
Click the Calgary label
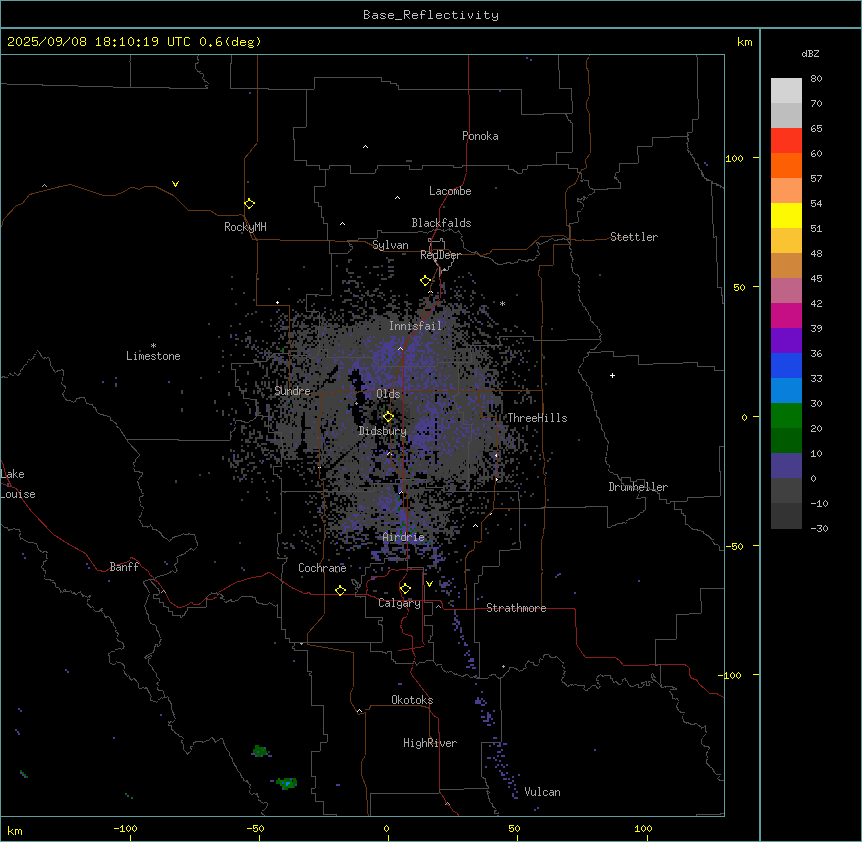tap(399, 603)
